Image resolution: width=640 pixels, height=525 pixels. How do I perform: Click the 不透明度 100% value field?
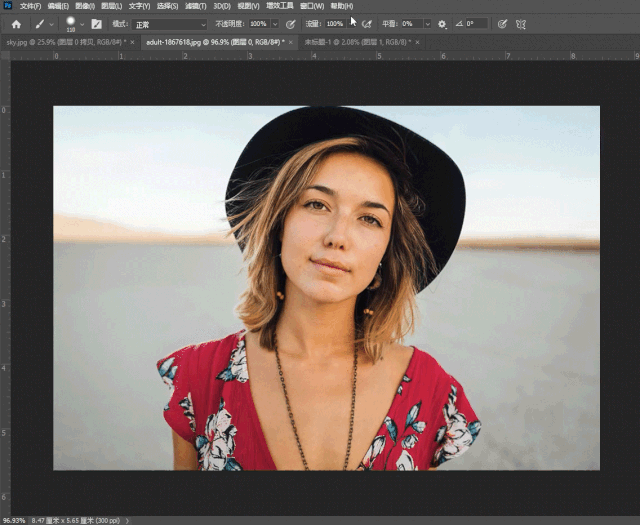click(259, 24)
